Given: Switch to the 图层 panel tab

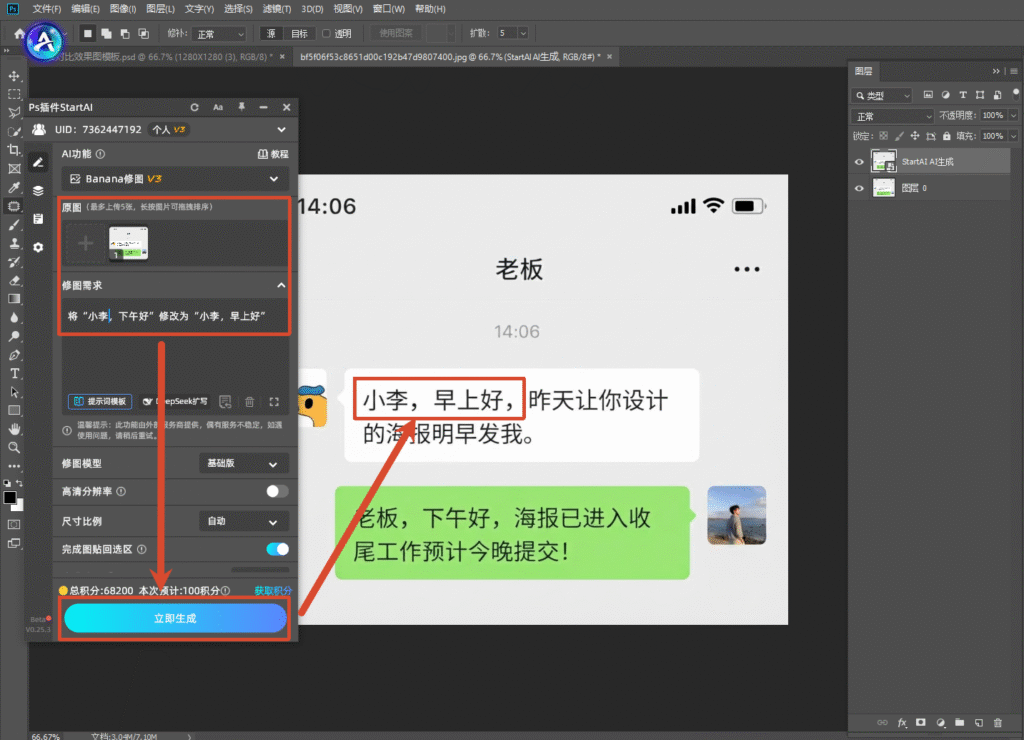Looking at the screenshot, I should pos(863,71).
